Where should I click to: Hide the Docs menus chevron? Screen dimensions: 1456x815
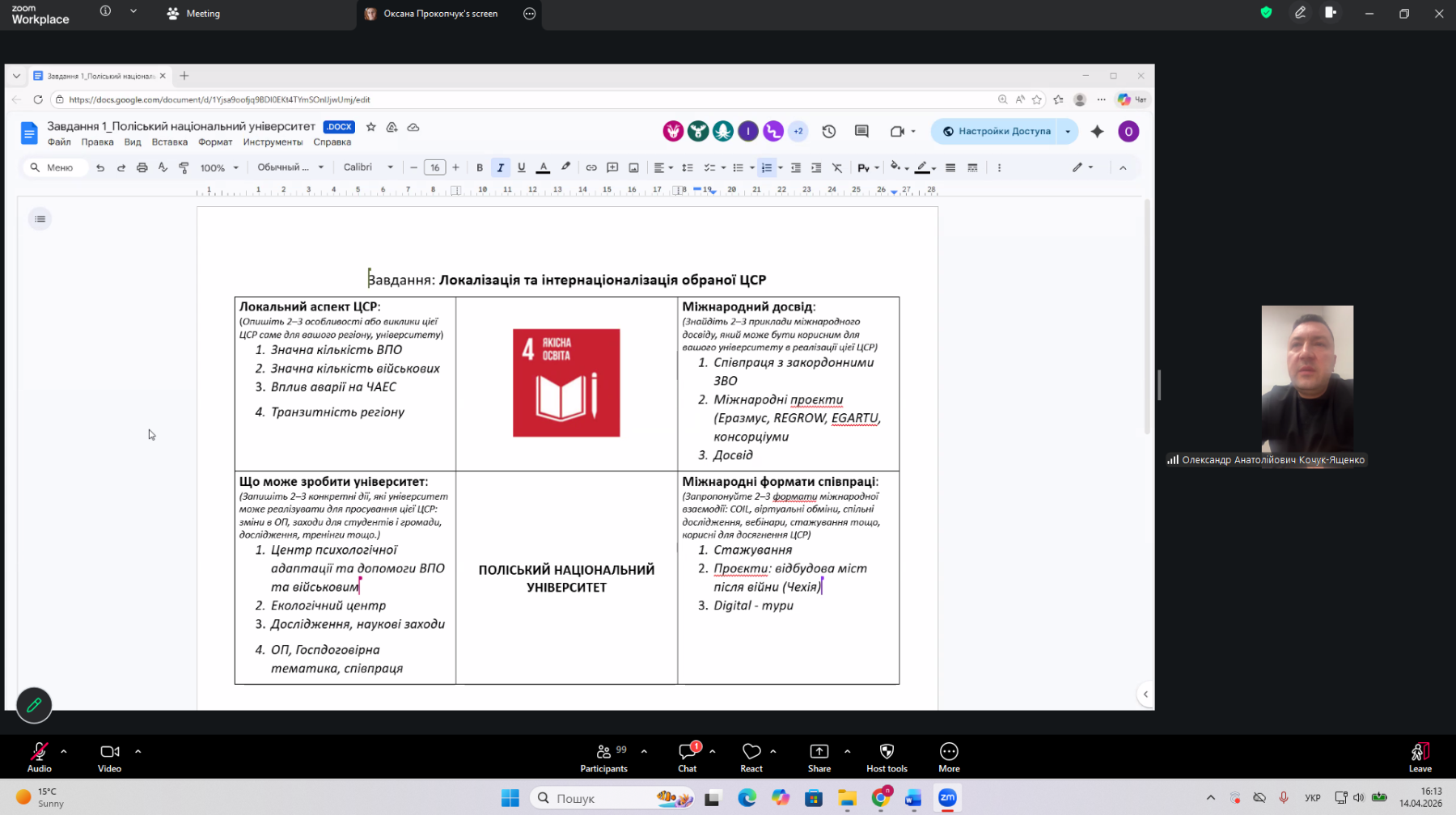pos(1123,167)
